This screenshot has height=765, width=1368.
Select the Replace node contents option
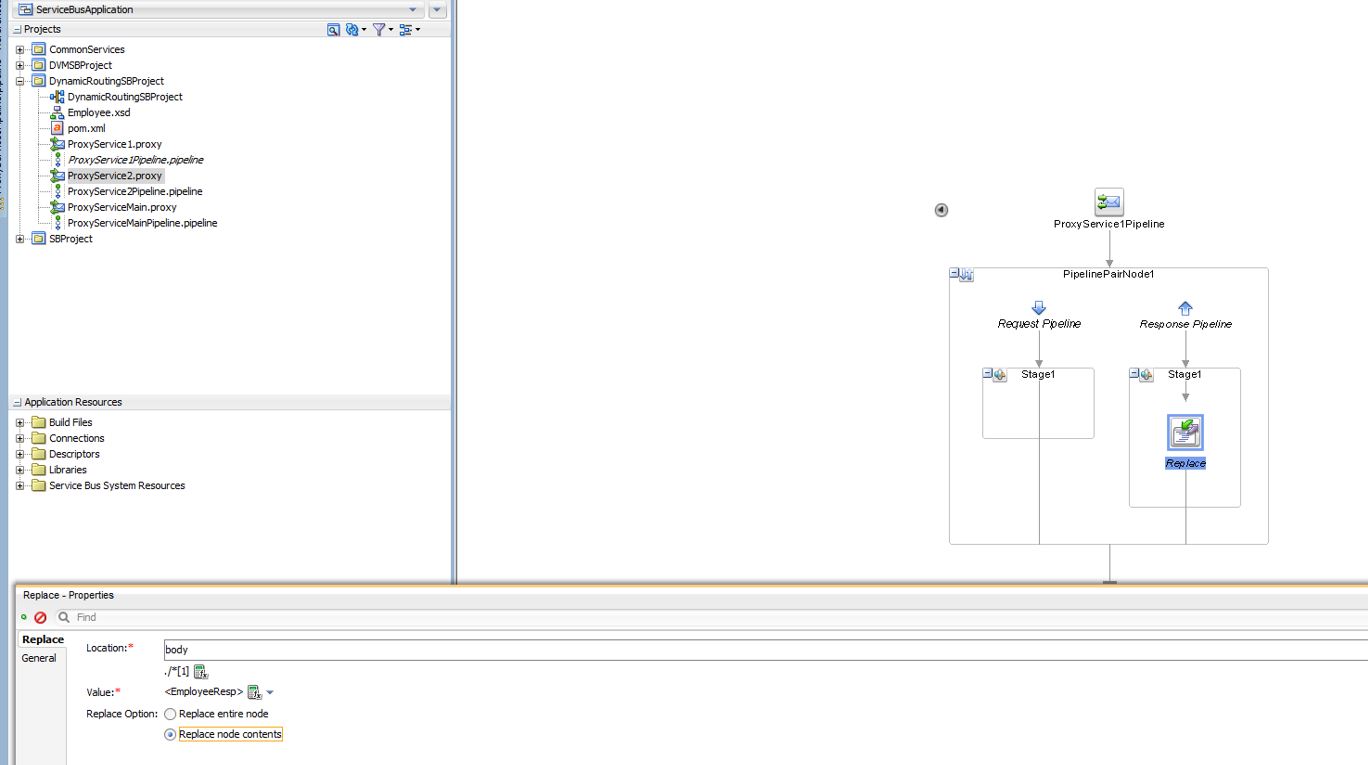click(169, 734)
